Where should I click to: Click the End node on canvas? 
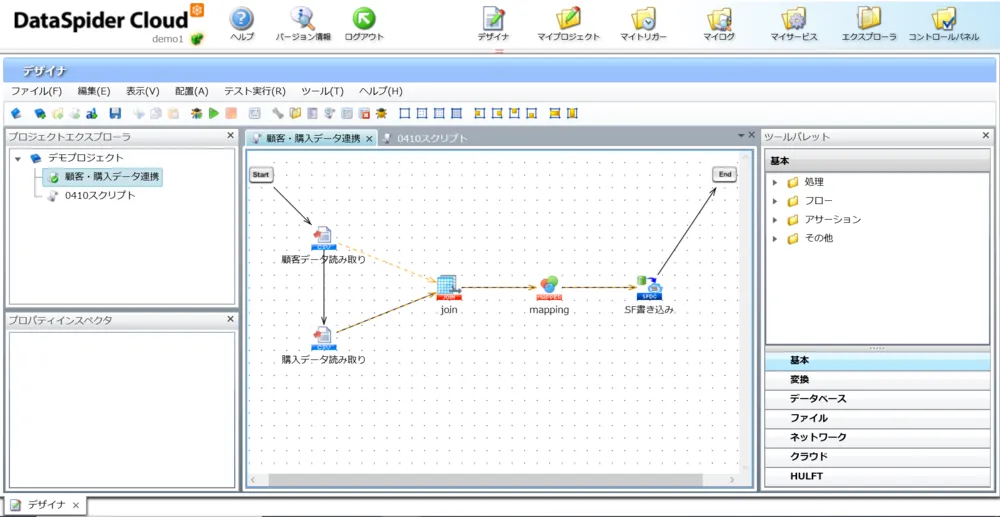pyautogui.click(x=724, y=174)
